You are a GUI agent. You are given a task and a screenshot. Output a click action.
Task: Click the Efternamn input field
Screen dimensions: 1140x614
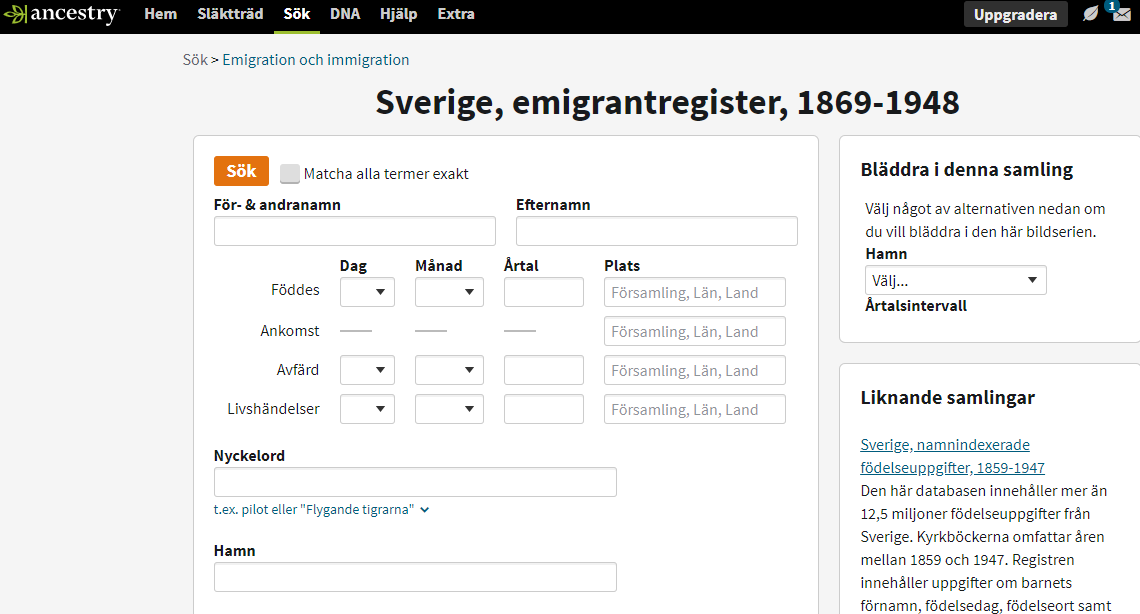(x=656, y=231)
